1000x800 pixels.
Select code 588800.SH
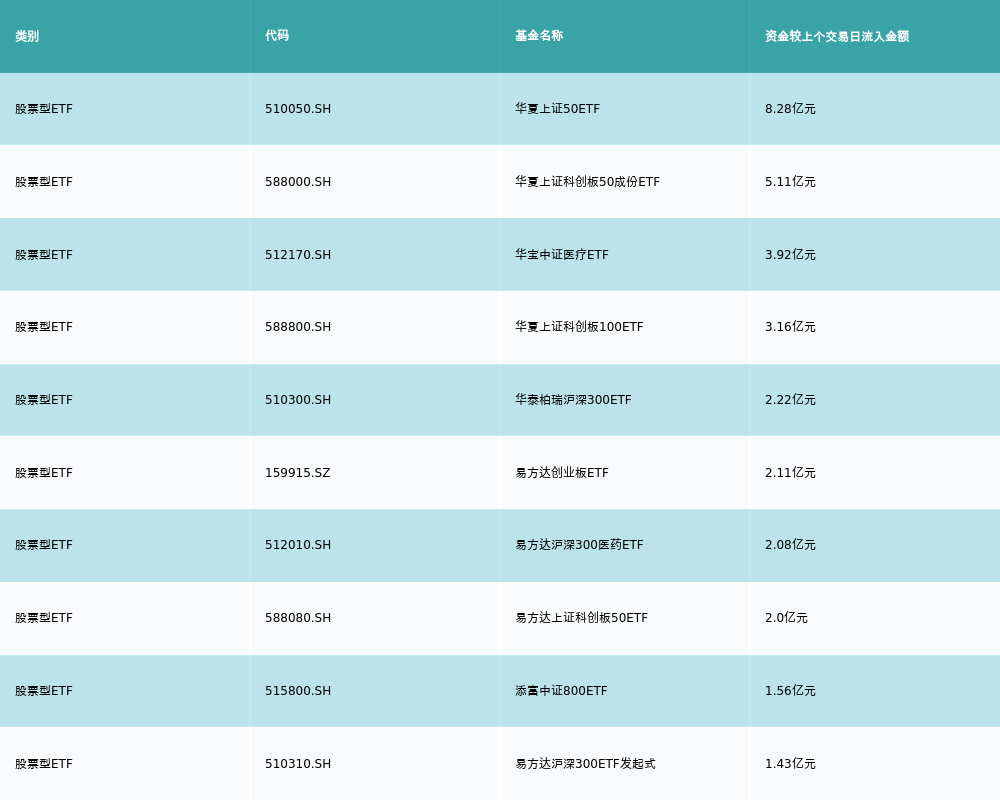pos(298,327)
